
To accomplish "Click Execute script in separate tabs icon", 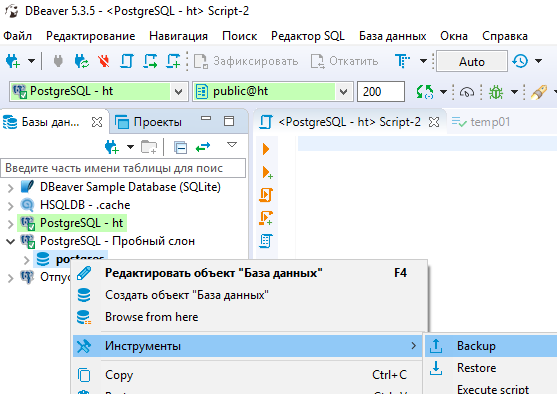I will [x=266, y=218].
